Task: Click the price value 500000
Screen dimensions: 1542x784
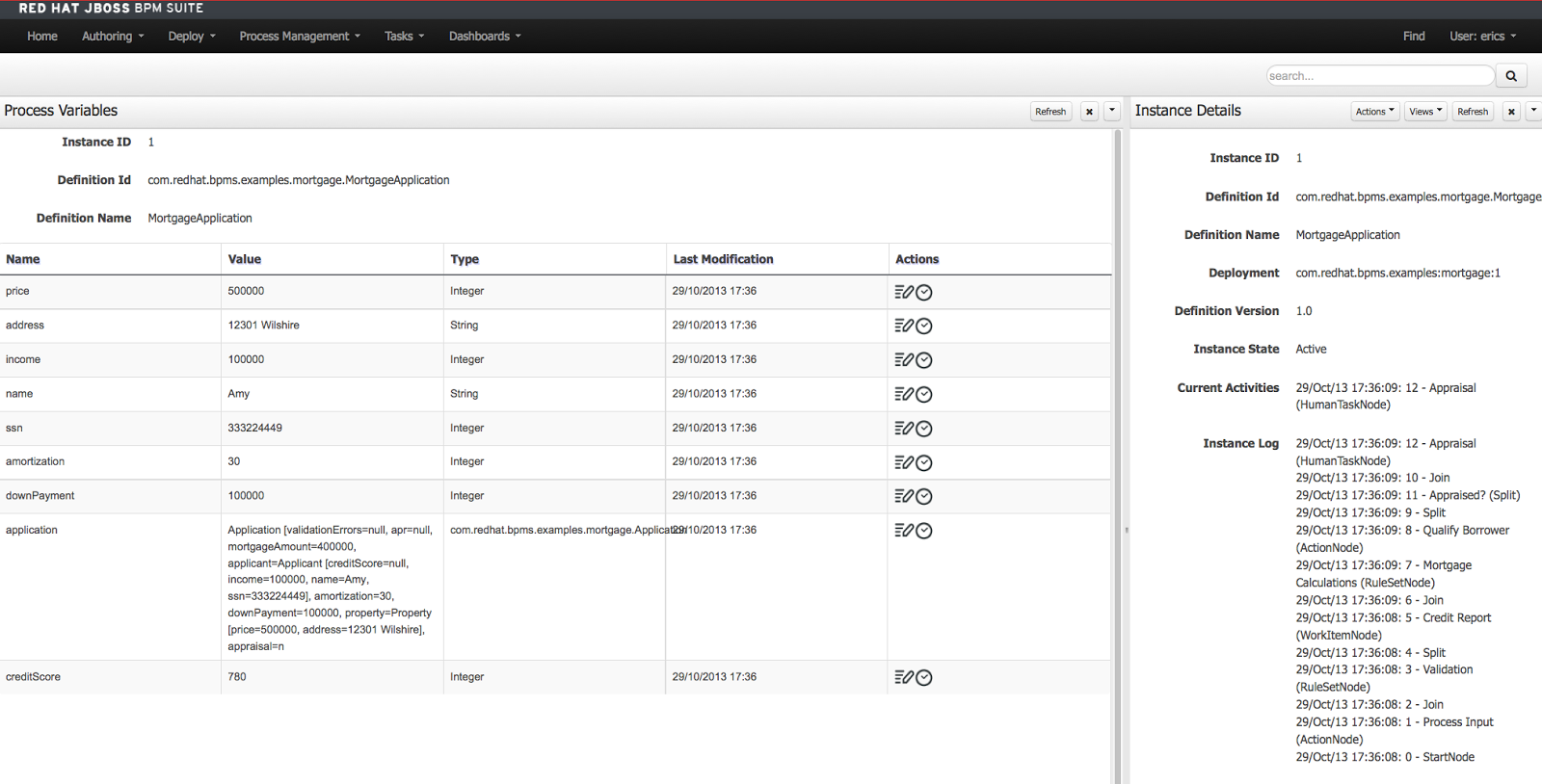Action: [246, 291]
